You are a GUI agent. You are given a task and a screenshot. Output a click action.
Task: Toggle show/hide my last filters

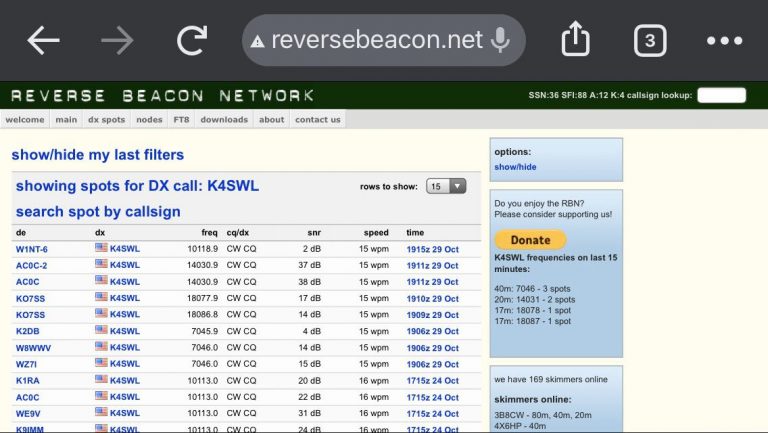[x=97, y=155]
